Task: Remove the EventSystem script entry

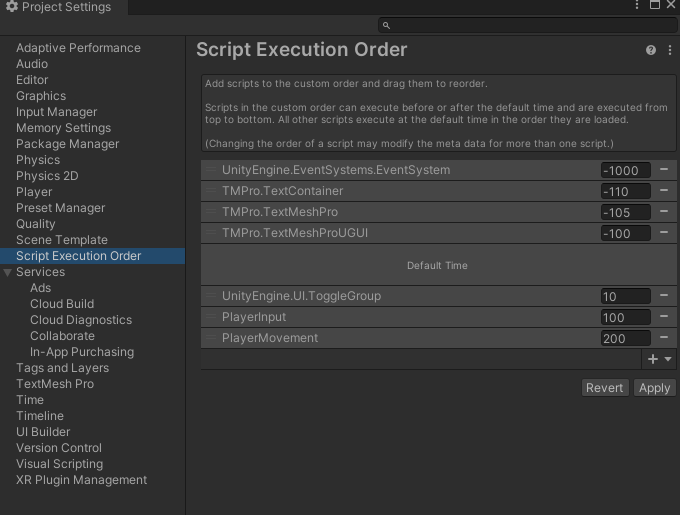Action: (664, 169)
